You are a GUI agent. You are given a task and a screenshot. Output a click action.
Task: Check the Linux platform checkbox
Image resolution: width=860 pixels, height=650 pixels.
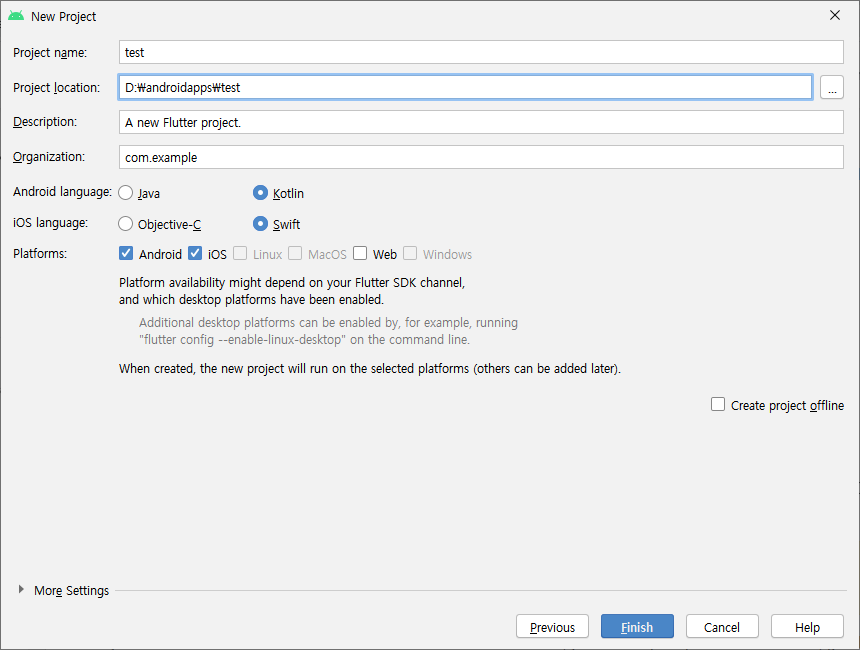pos(240,253)
